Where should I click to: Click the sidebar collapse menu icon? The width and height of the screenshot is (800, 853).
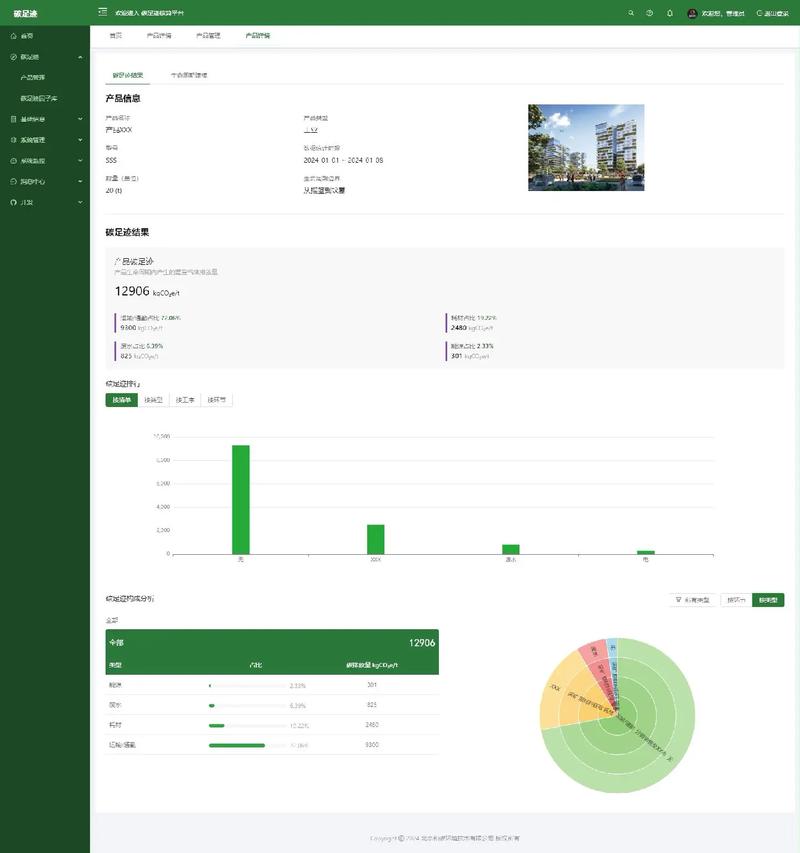click(x=102, y=12)
